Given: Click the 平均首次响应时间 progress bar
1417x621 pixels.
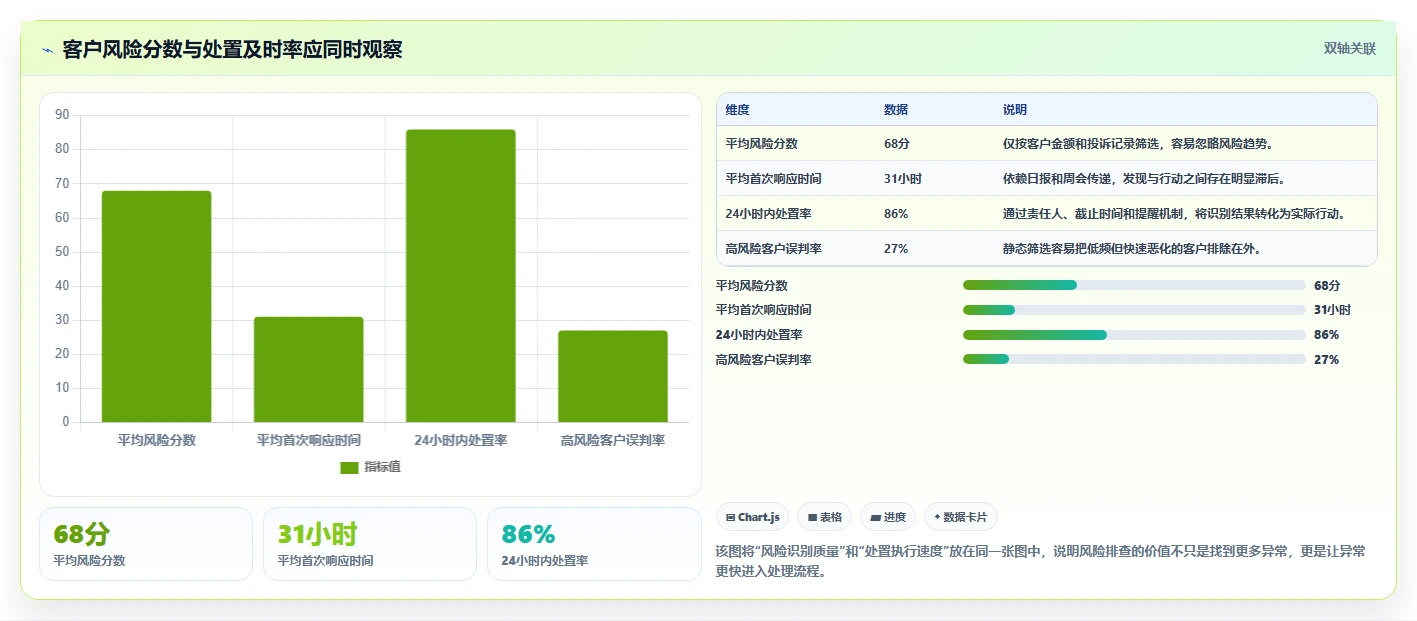Looking at the screenshot, I should click(1134, 310).
